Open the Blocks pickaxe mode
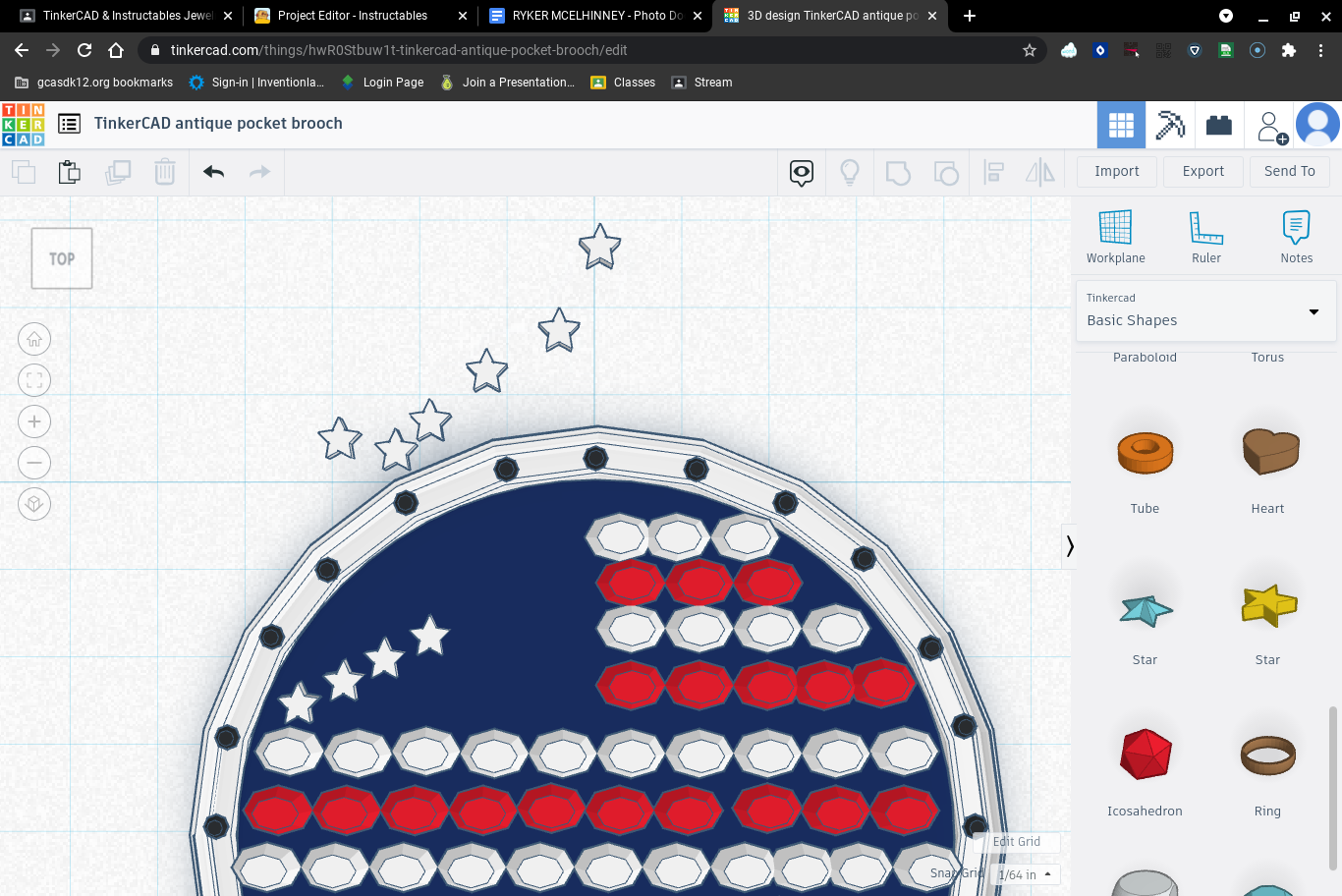 [1170, 125]
